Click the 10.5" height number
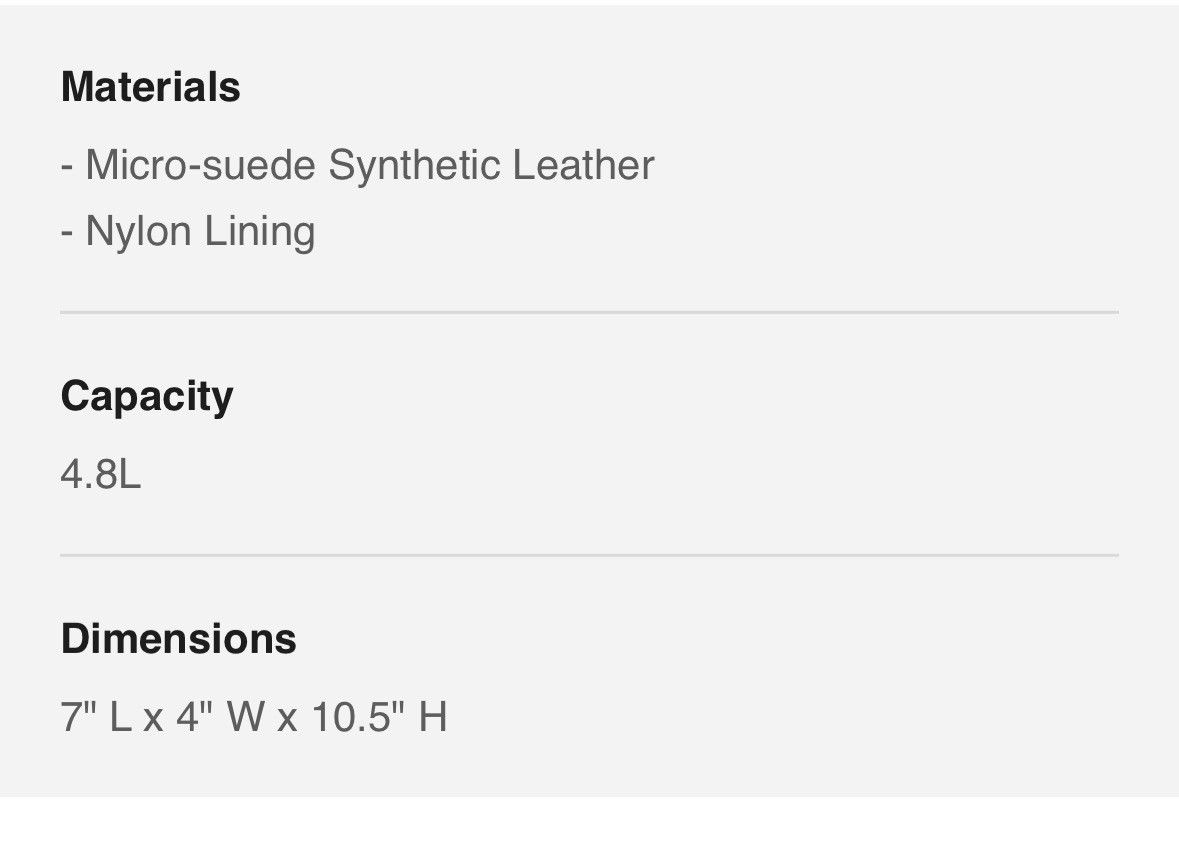1179x857 pixels. [x=358, y=716]
